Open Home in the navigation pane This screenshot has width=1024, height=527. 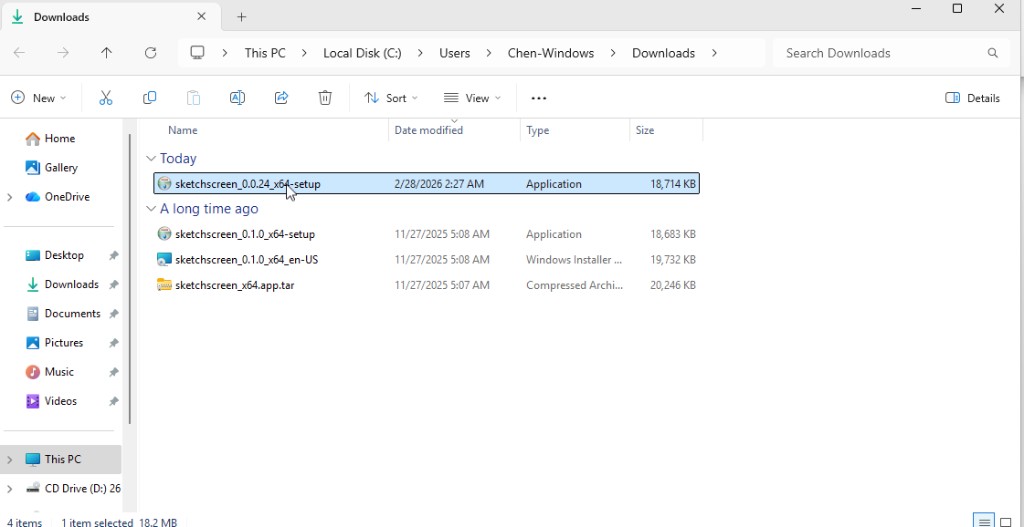(50, 138)
